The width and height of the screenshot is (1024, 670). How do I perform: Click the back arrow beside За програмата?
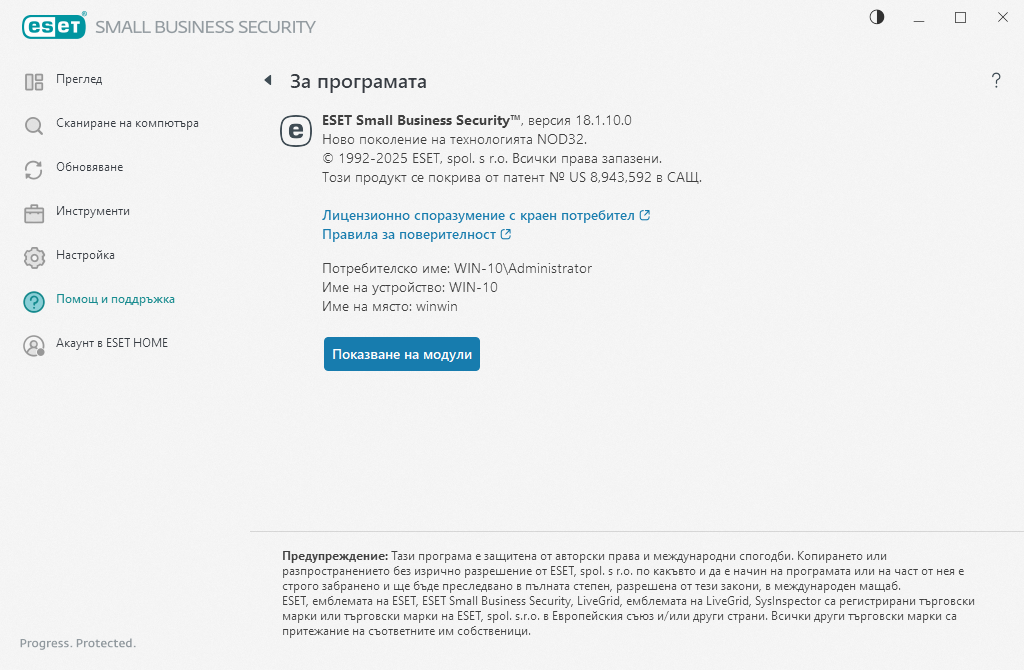coord(268,79)
